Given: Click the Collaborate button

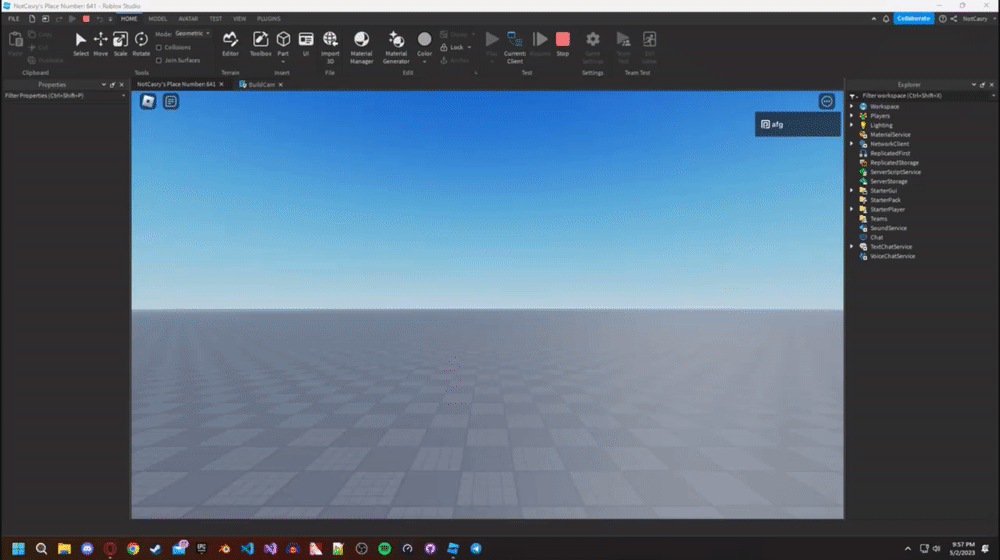Looking at the screenshot, I should pos(913,18).
